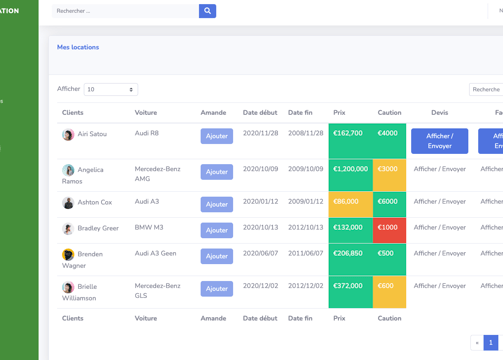Sort by Voiture column header
Screen dimensions: 503x360
(146, 113)
